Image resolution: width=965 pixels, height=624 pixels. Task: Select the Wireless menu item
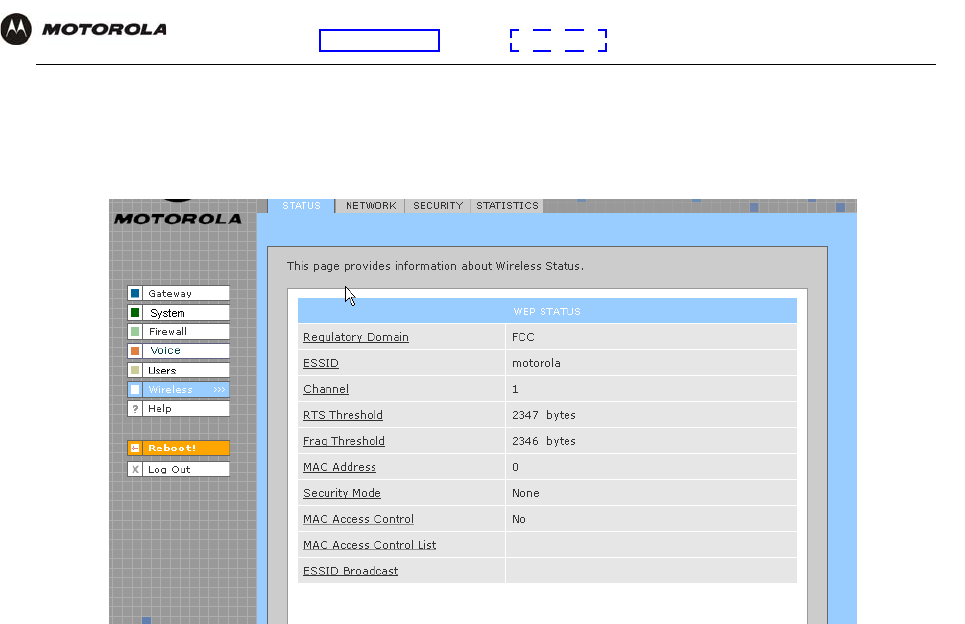point(178,390)
